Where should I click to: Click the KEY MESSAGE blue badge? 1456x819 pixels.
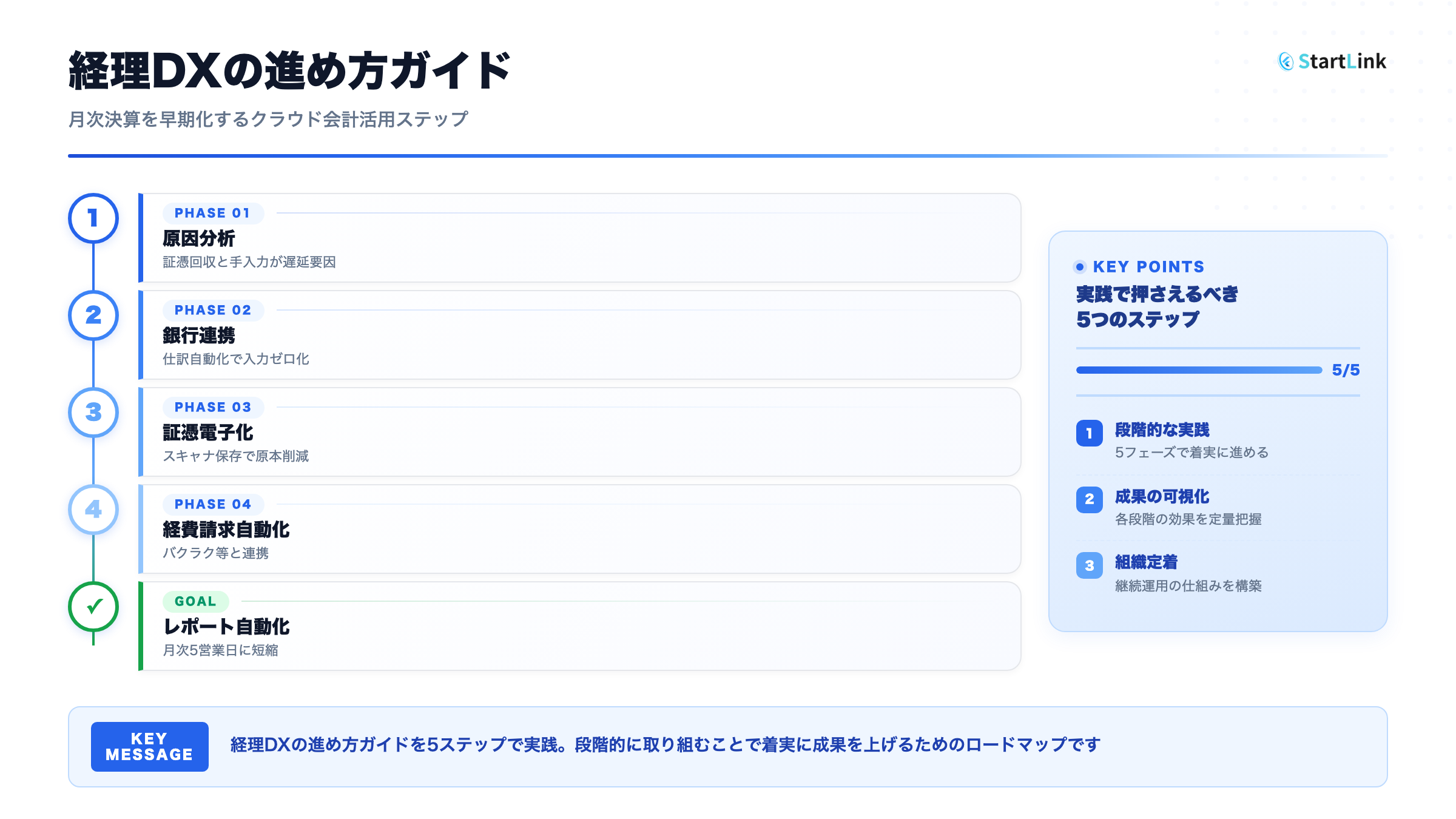point(149,747)
